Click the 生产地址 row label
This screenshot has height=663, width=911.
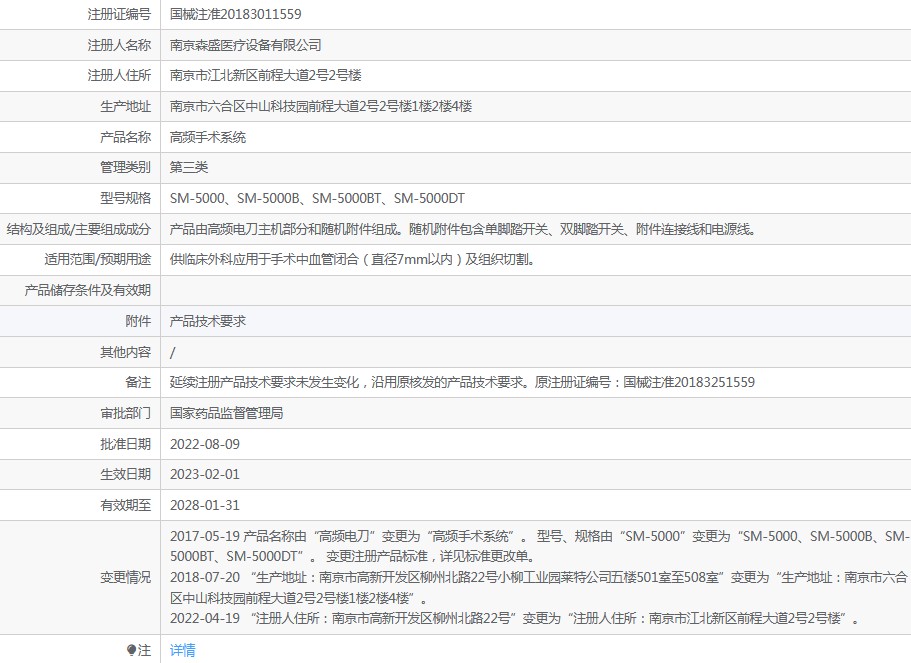click(x=125, y=106)
